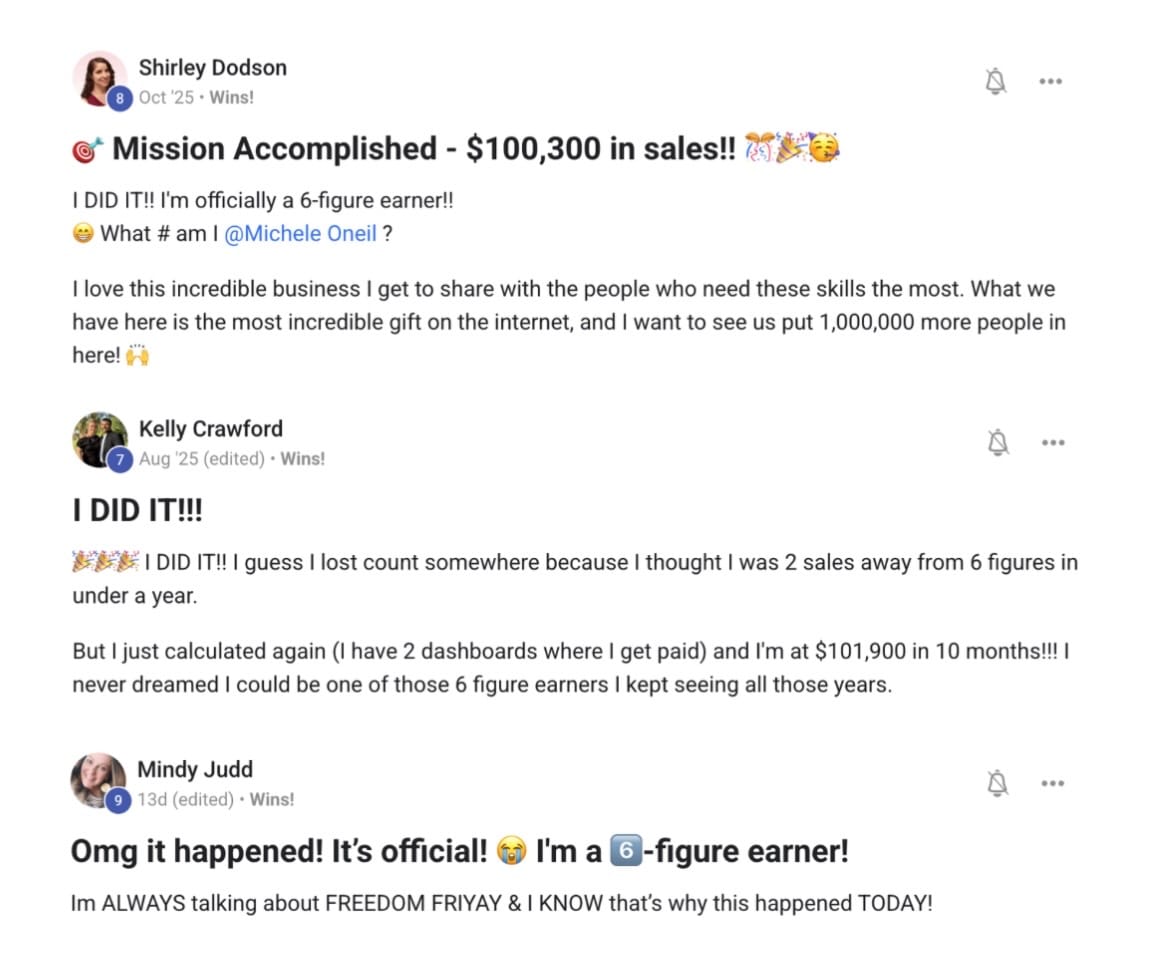Screen dimensions: 1170x980
Task: Click level 9 badge on Mindy's avatar
Action: (x=120, y=800)
